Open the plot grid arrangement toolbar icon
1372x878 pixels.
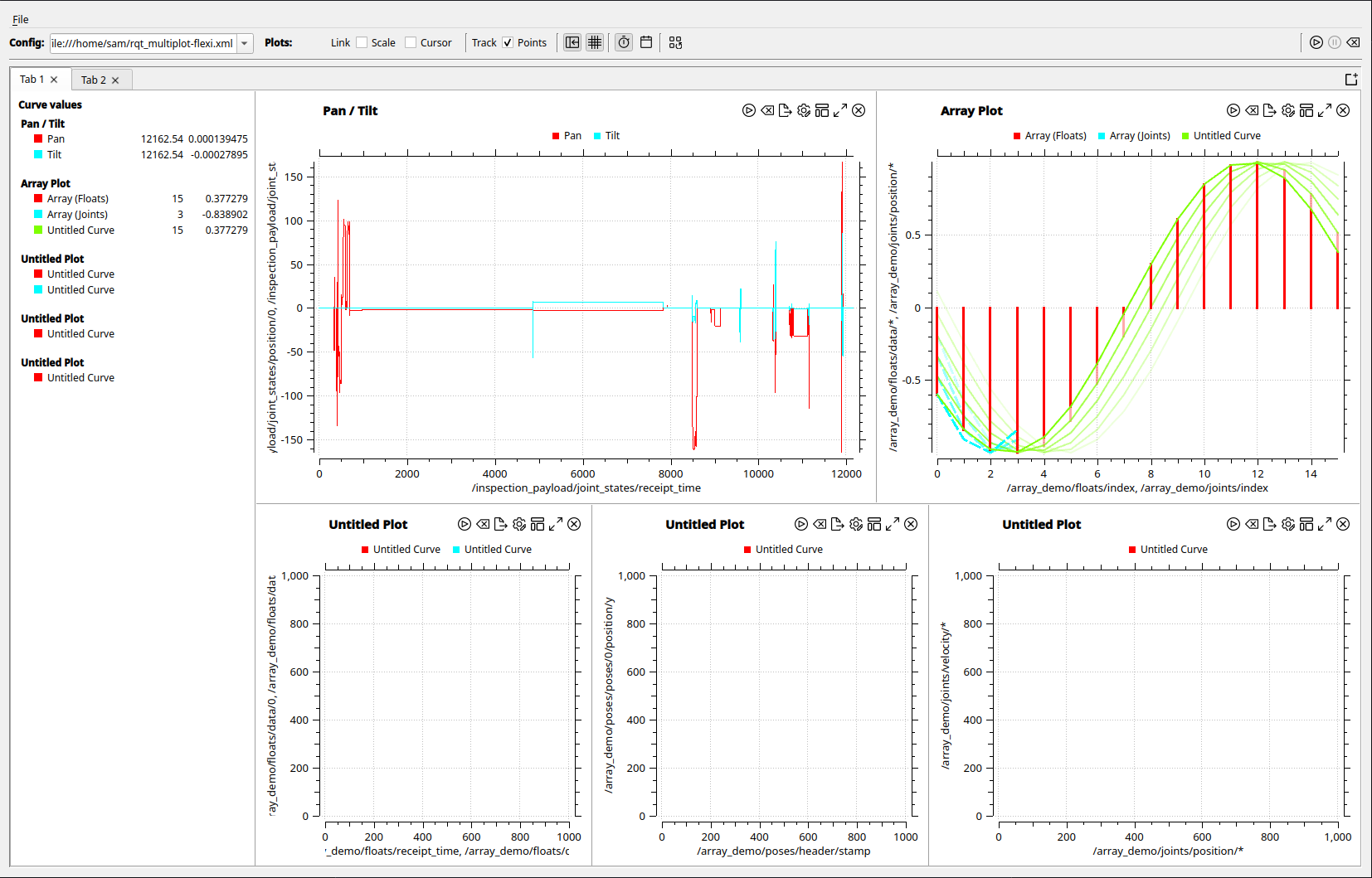pos(676,42)
